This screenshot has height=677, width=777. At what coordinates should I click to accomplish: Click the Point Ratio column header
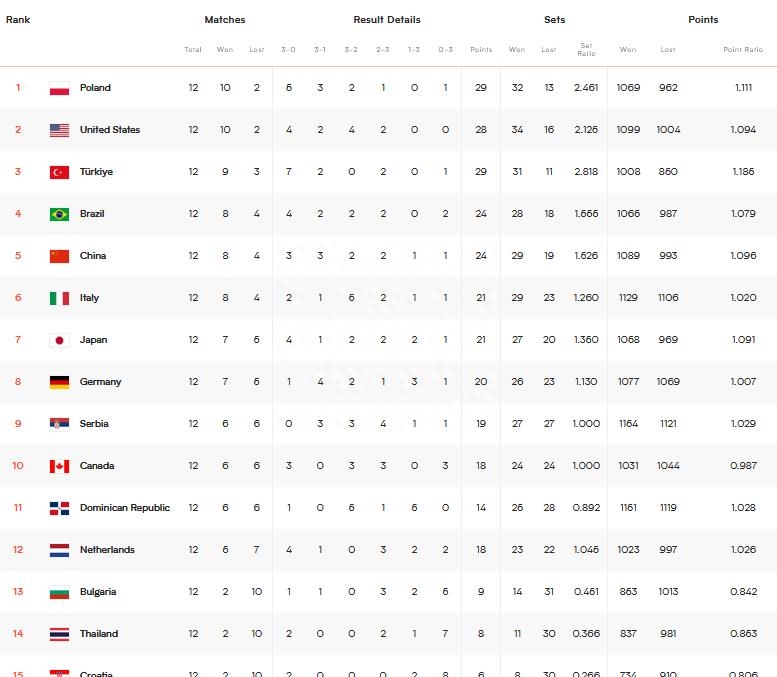click(x=742, y=50)
